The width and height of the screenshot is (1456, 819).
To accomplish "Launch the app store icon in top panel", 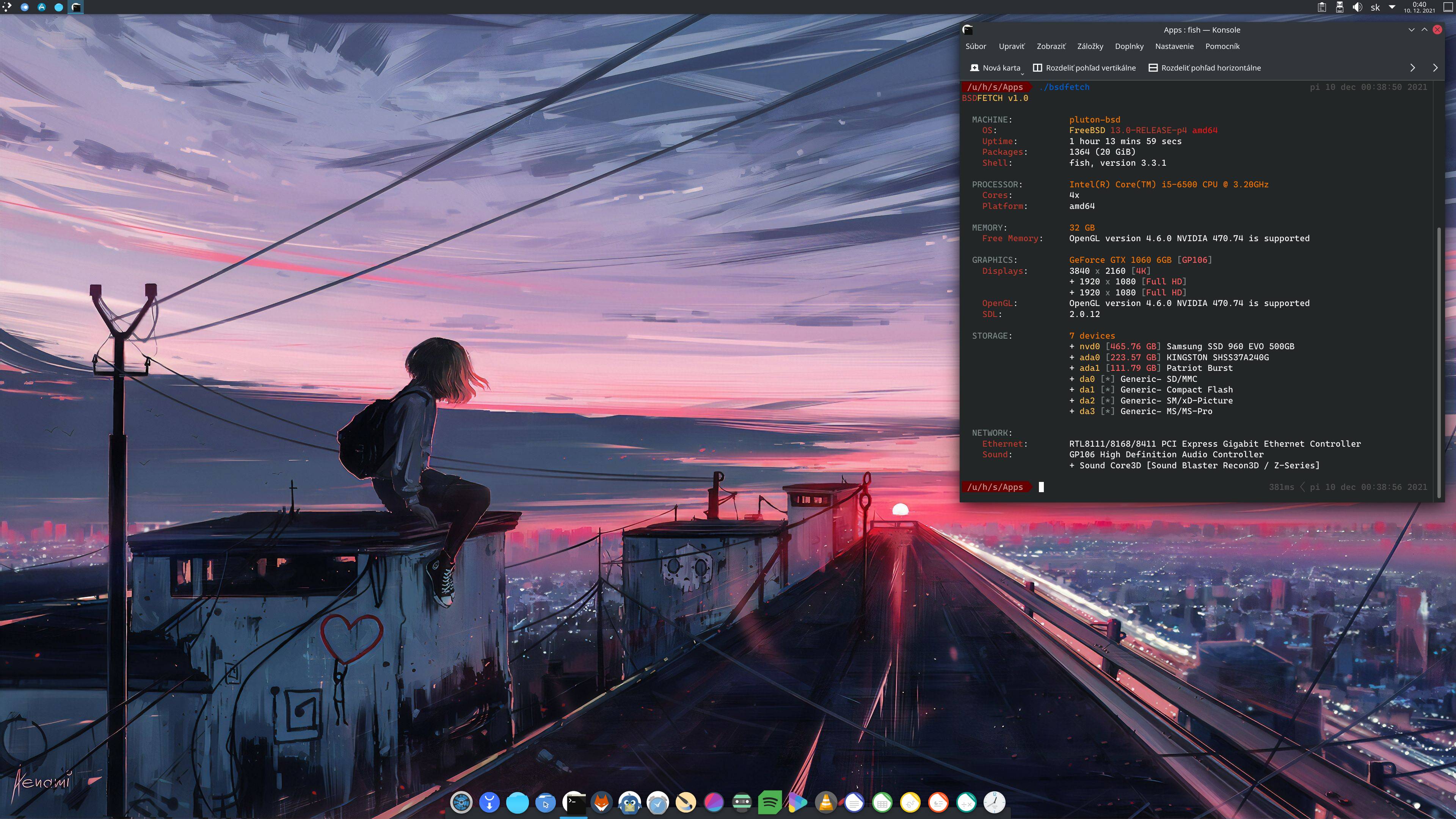I will tap(42, 7).
